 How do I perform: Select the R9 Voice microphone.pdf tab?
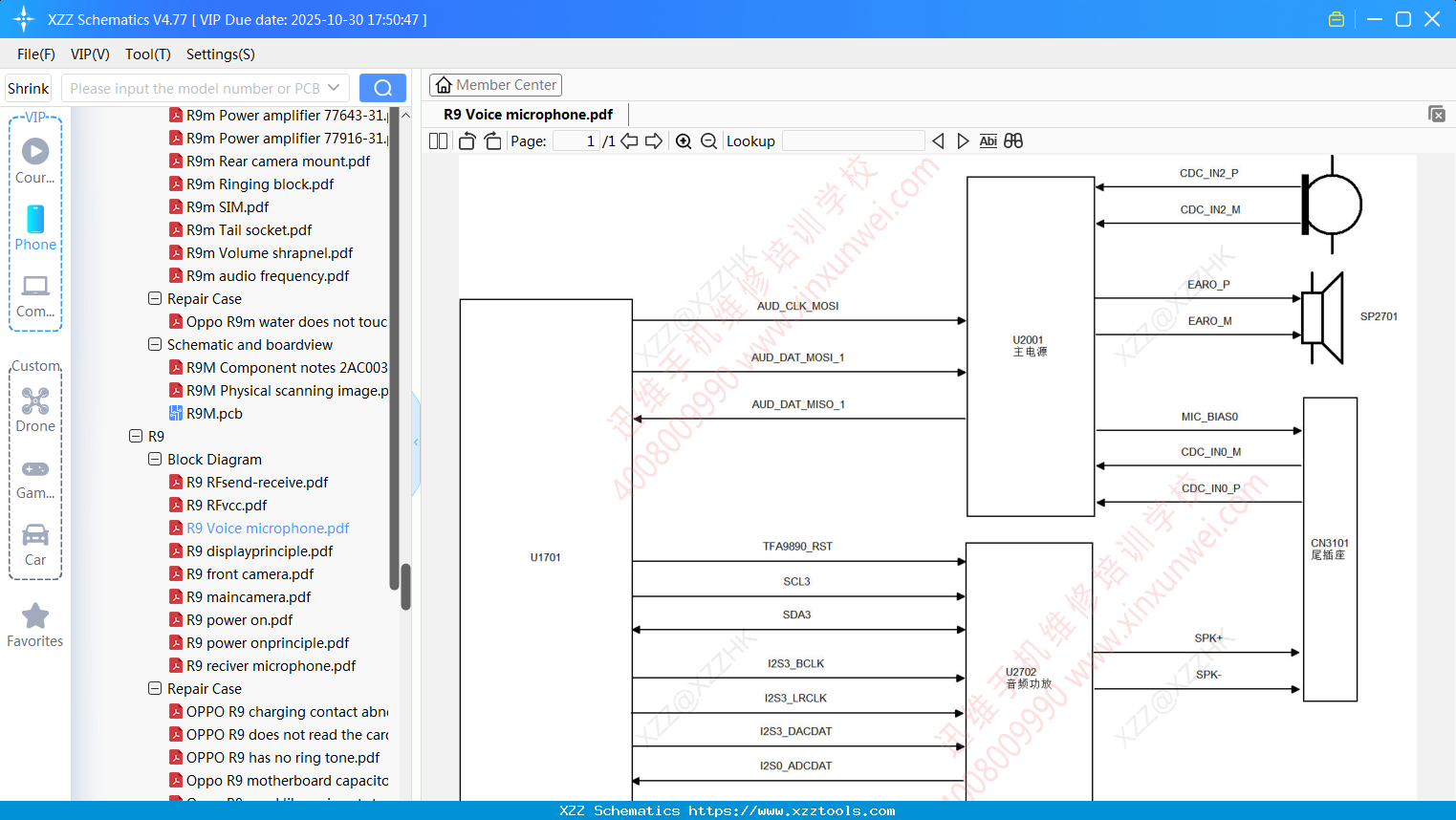[x=528, y=114]
